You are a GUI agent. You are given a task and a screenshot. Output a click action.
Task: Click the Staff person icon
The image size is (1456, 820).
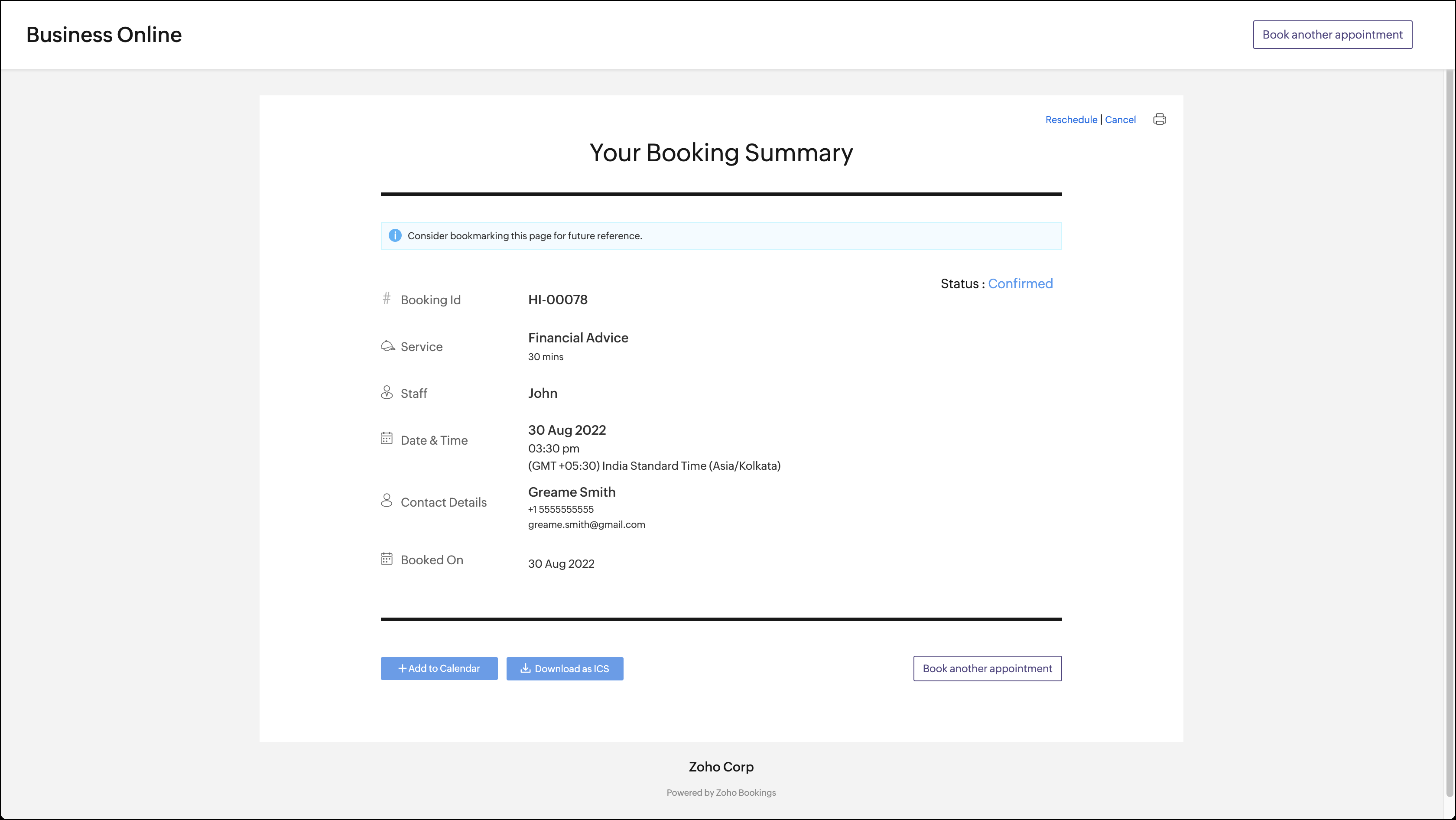pos(387,392)
